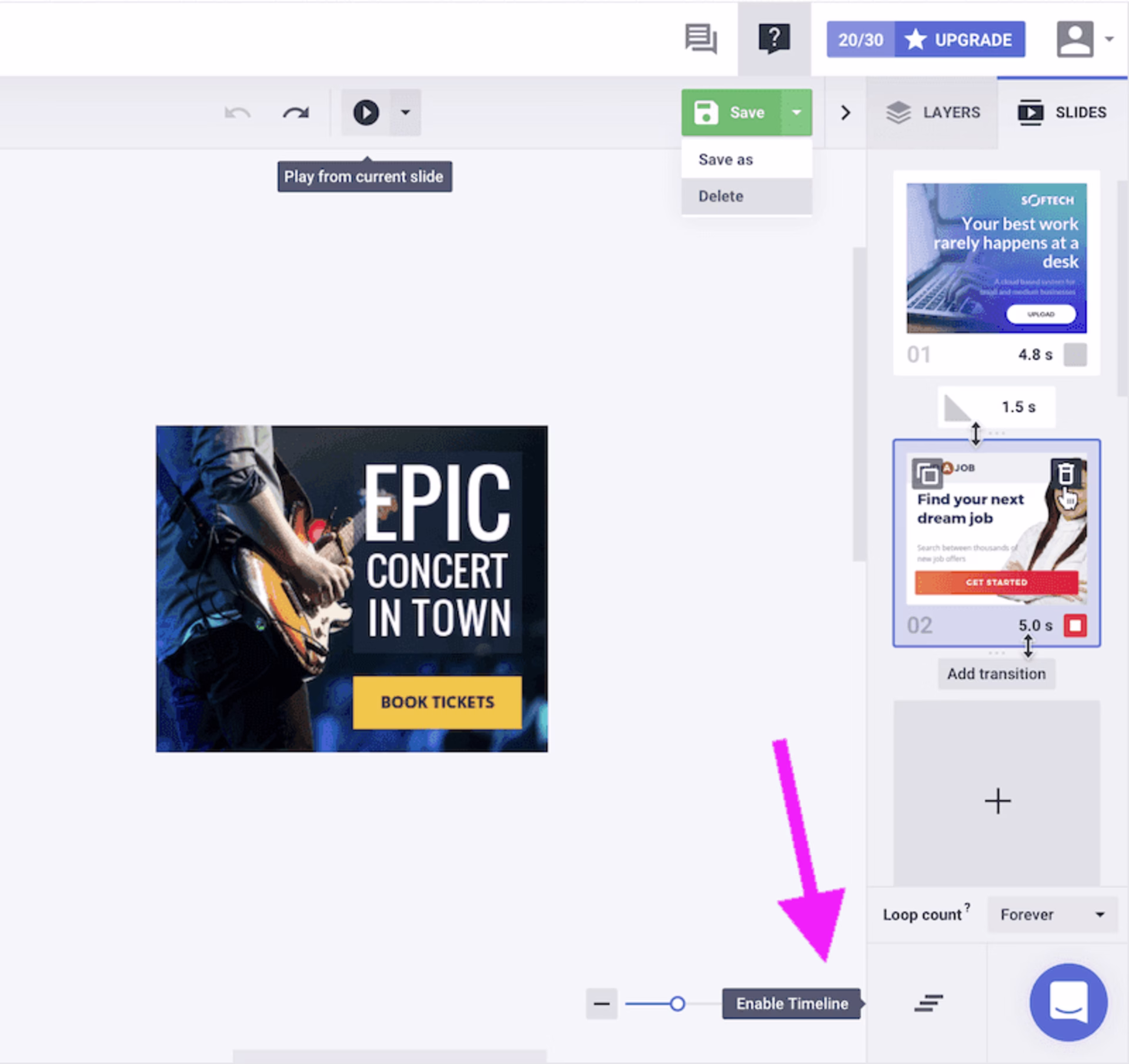Image resolution: width=1129 pixels, height=1064 pixels.
Task: Click the Upgrade button
Action: (x=960, y=39)
